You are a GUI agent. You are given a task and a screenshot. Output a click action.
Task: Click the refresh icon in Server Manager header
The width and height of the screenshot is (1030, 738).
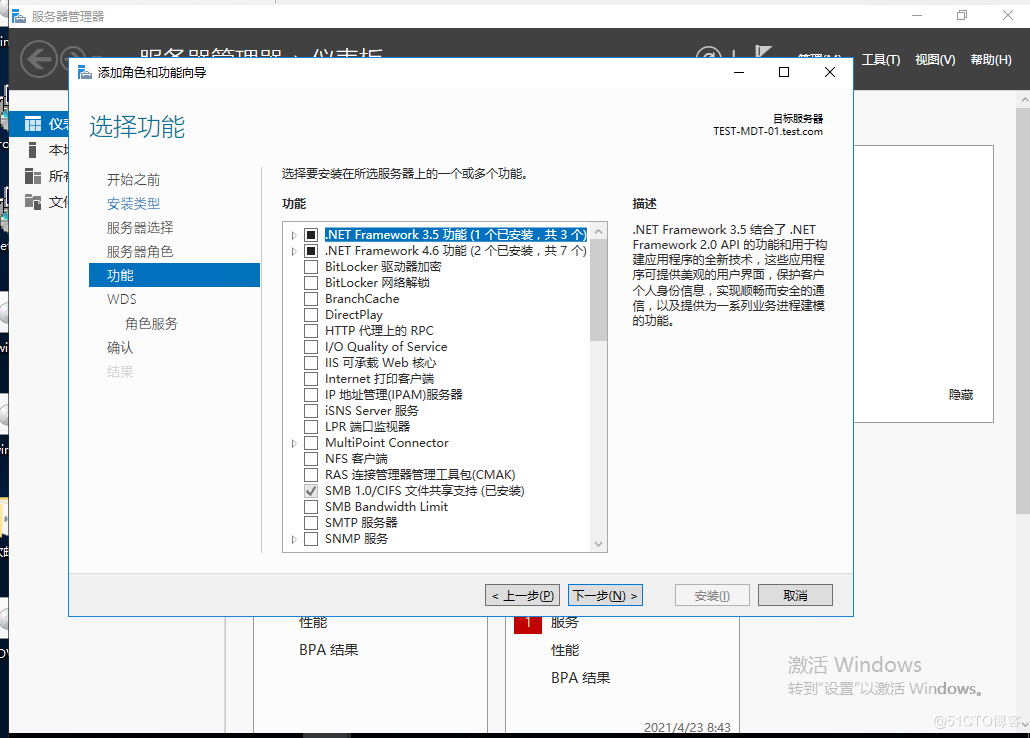pyautogui.click(x=708, y=54)
